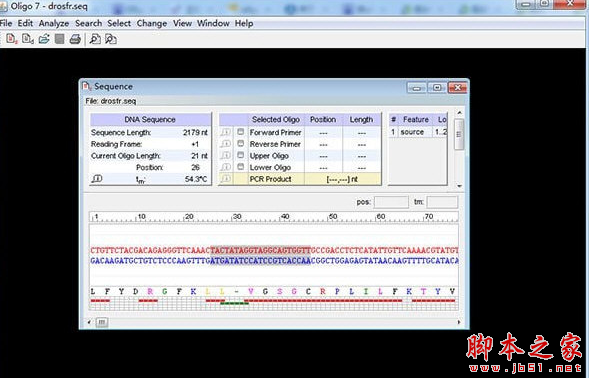The image size is (589, 378).
Task: Print using the printer toolbar icon
Action: [75, 39]
